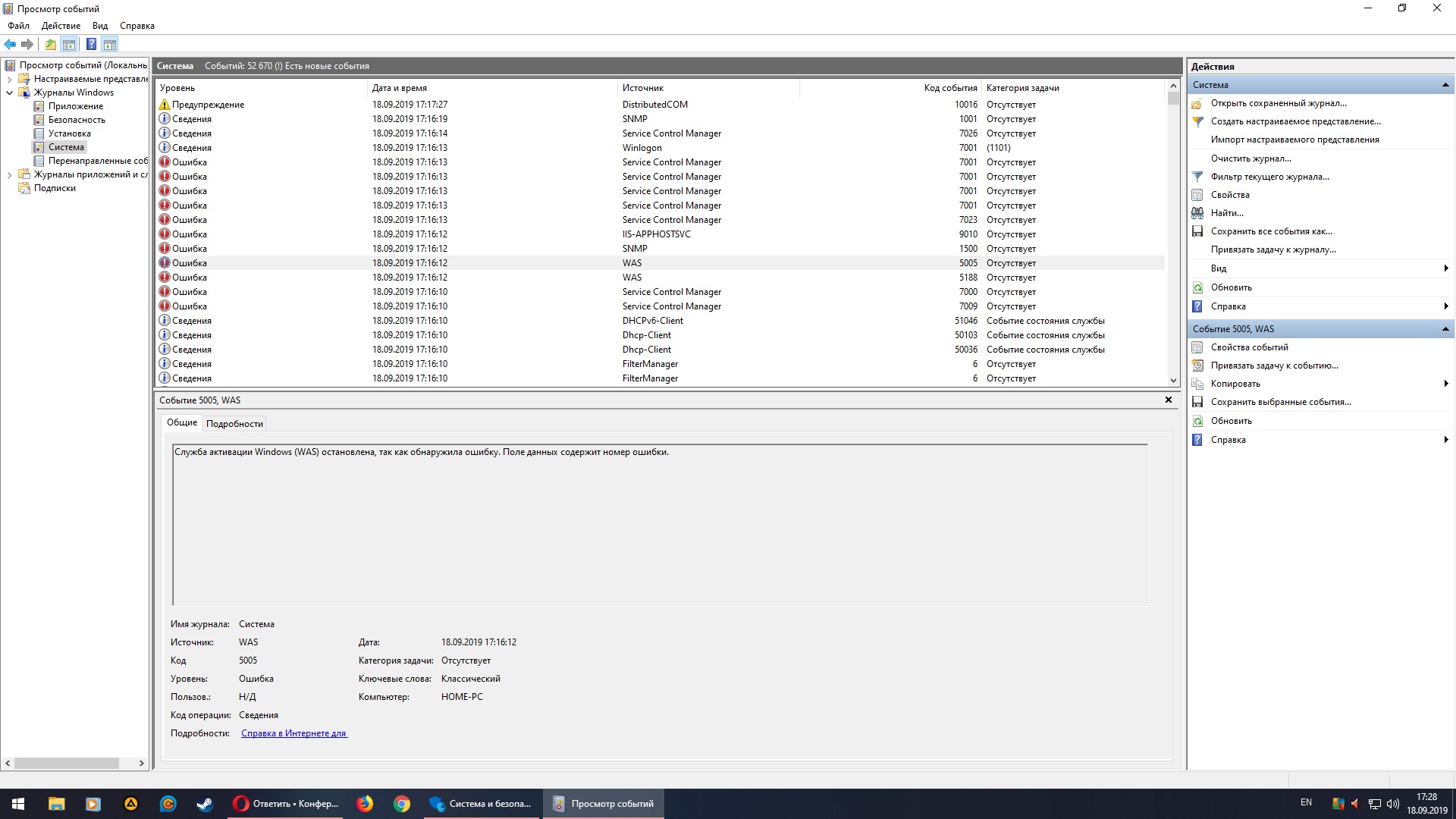This screenshot has width=1456, height=819.
Task: Open the Справка в Интернете link
Action: pos(293,733)
